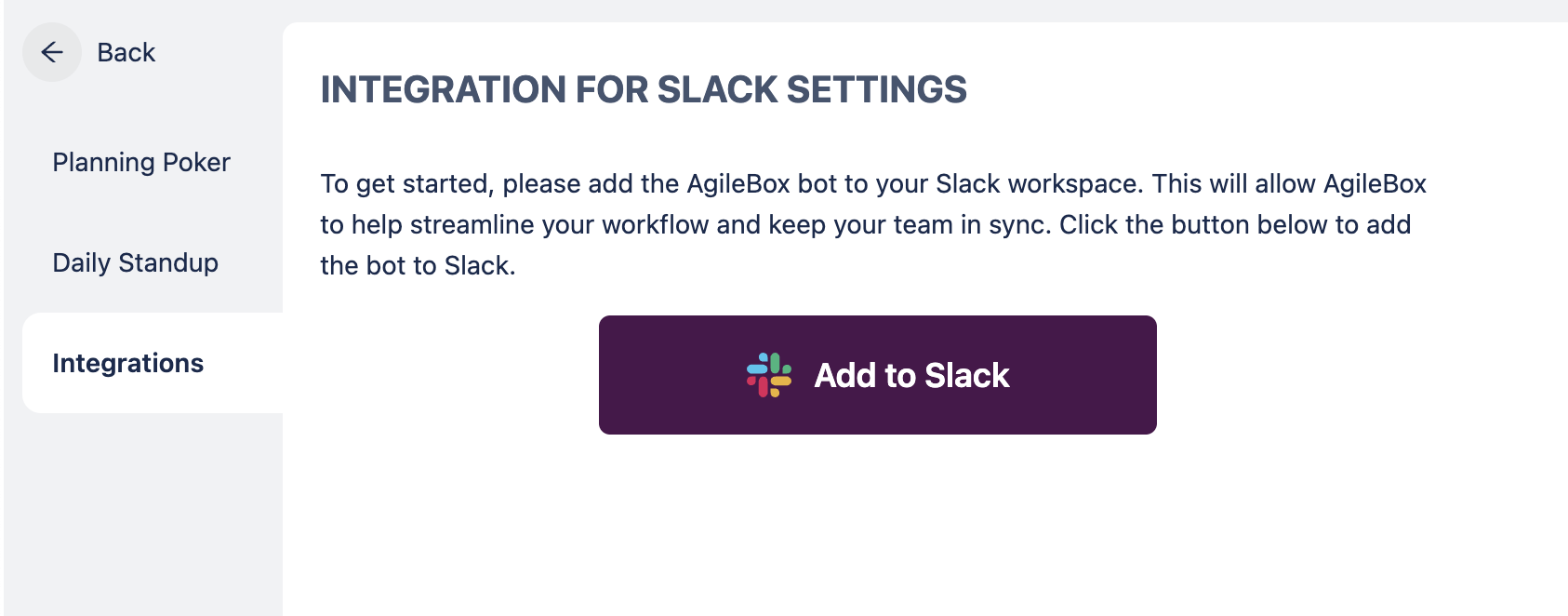The width and height of the screenshot is (1568, 616).
Task: Click the "Add to Slack" button text
Action: [x=911, y=375]
